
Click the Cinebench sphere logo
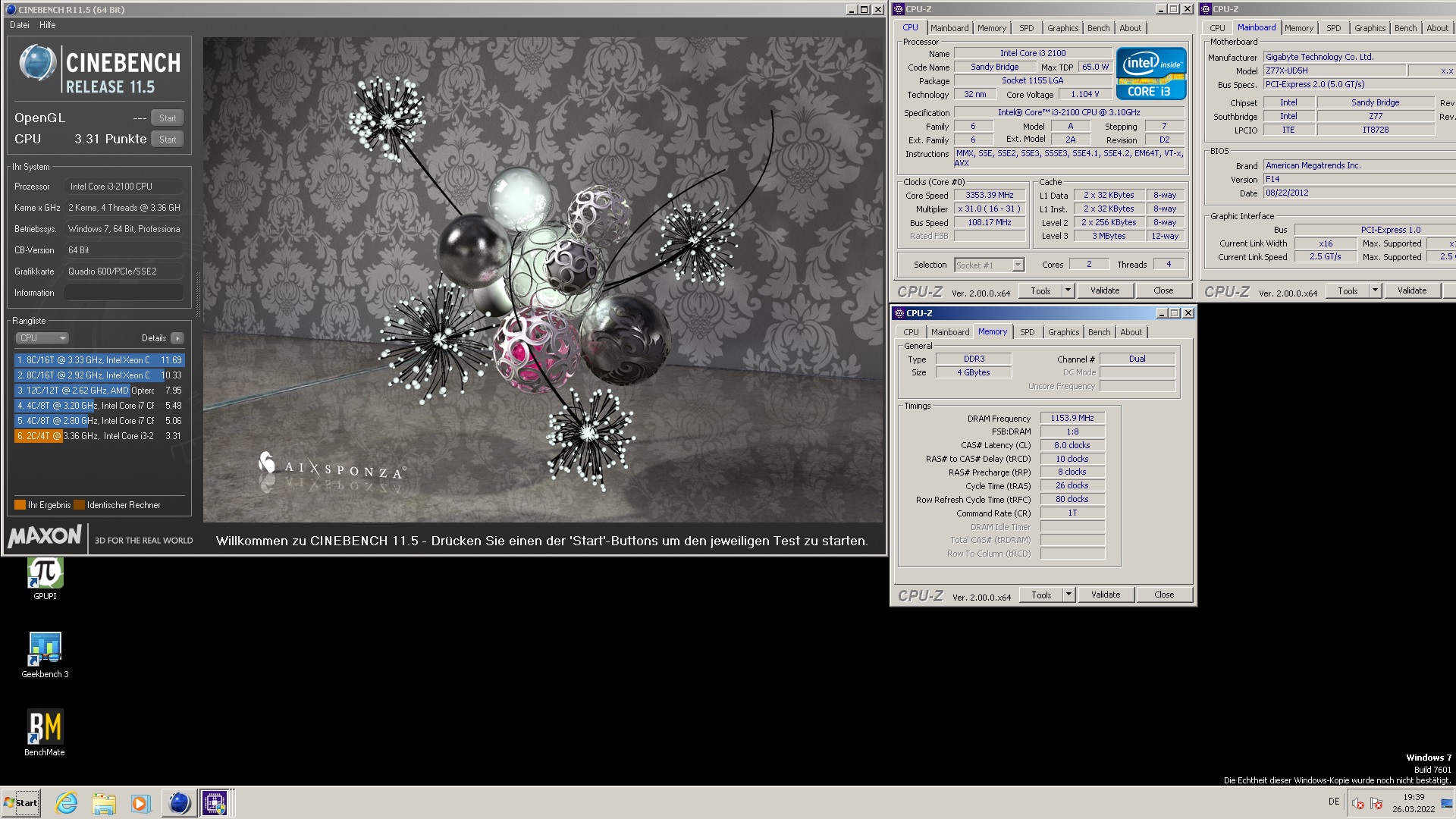(x=37, y=63)
